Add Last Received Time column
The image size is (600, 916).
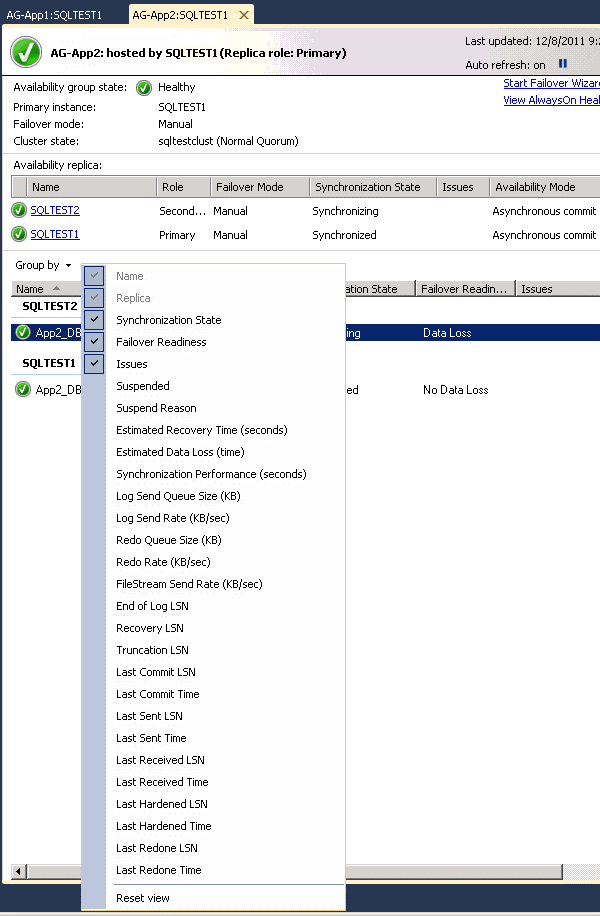pyautogui.click(x=162, y=782)
